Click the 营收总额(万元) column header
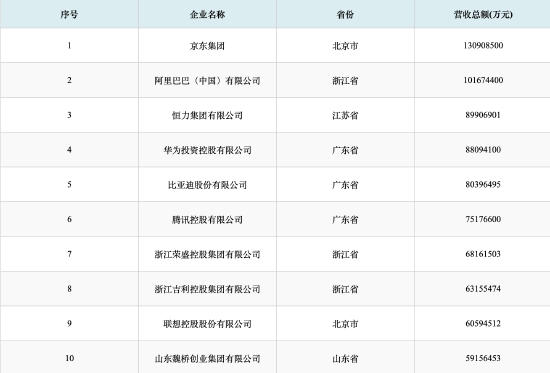Image resolution: width=550 pixels, height=373 pixels. tap(483, 14)
